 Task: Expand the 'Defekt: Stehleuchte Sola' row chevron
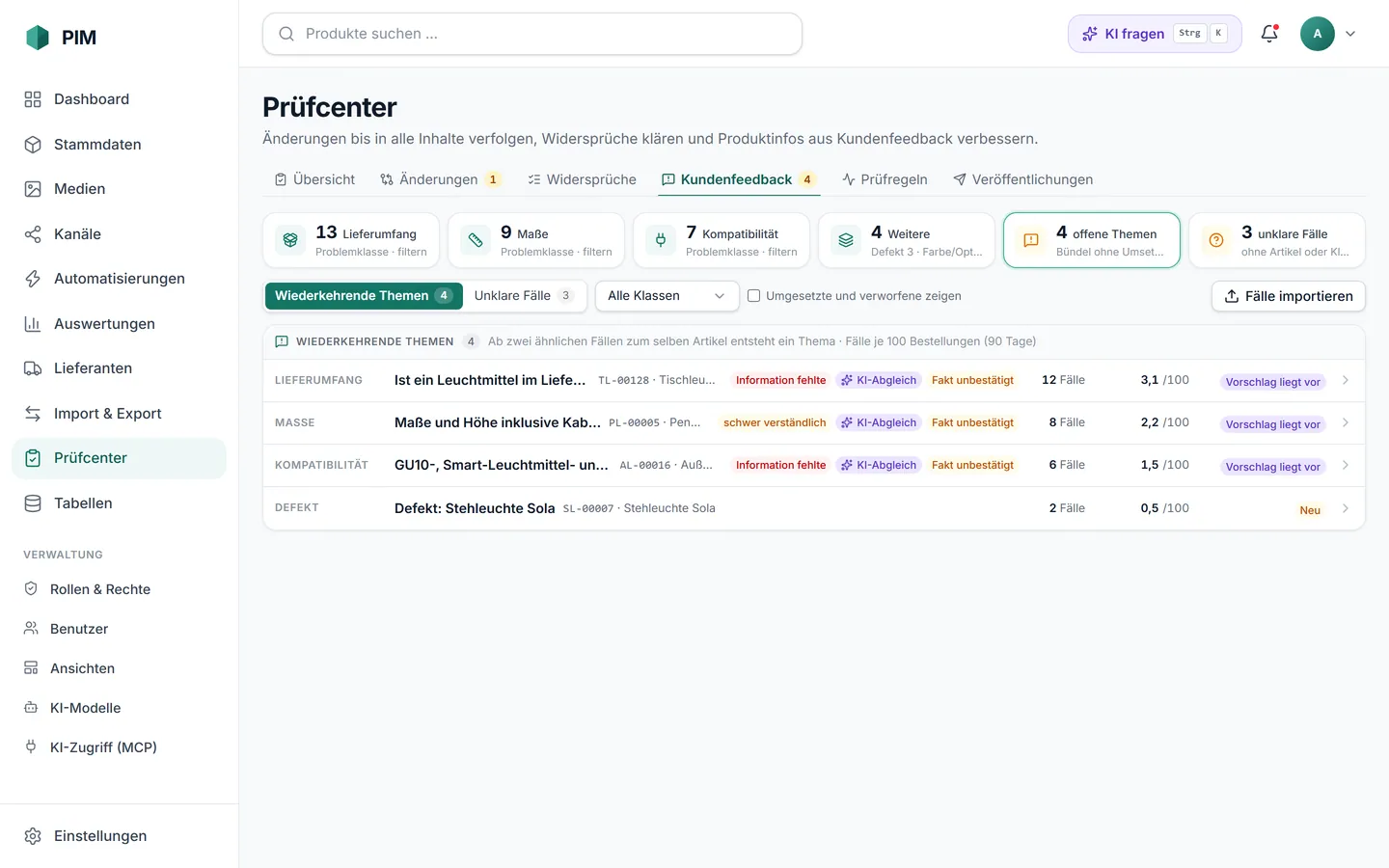click(1346, 508)
